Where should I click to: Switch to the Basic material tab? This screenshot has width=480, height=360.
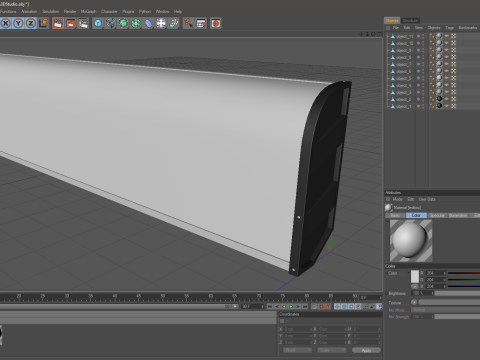tap(395, 215)
